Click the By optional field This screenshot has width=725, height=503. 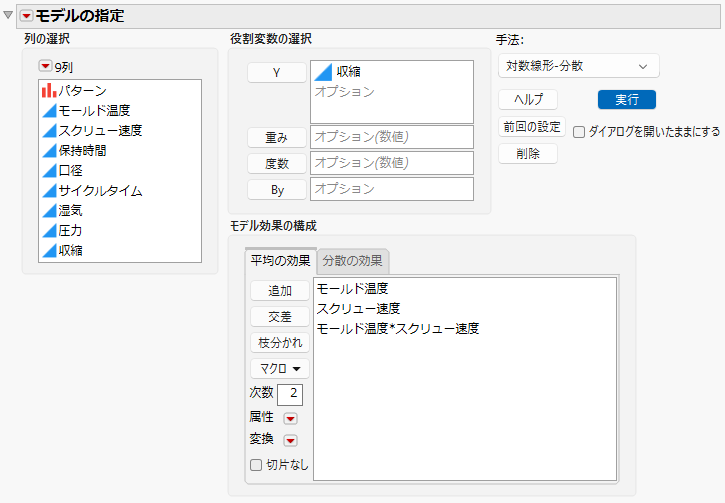pyautogui.click(x=392, y=189)
